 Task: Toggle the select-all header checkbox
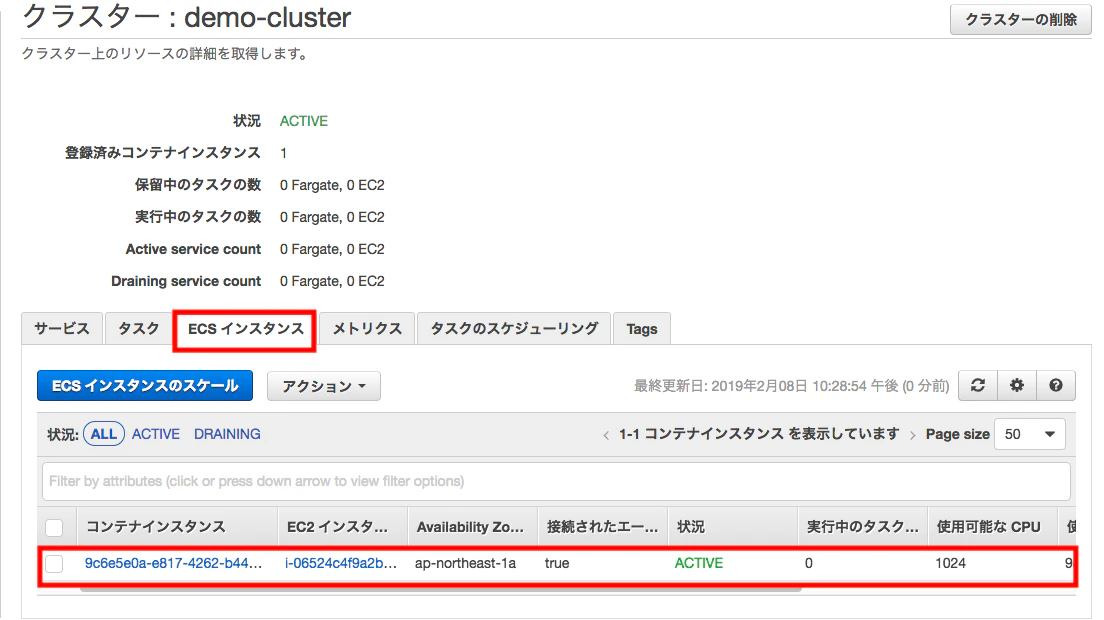[x=54, y=527]
